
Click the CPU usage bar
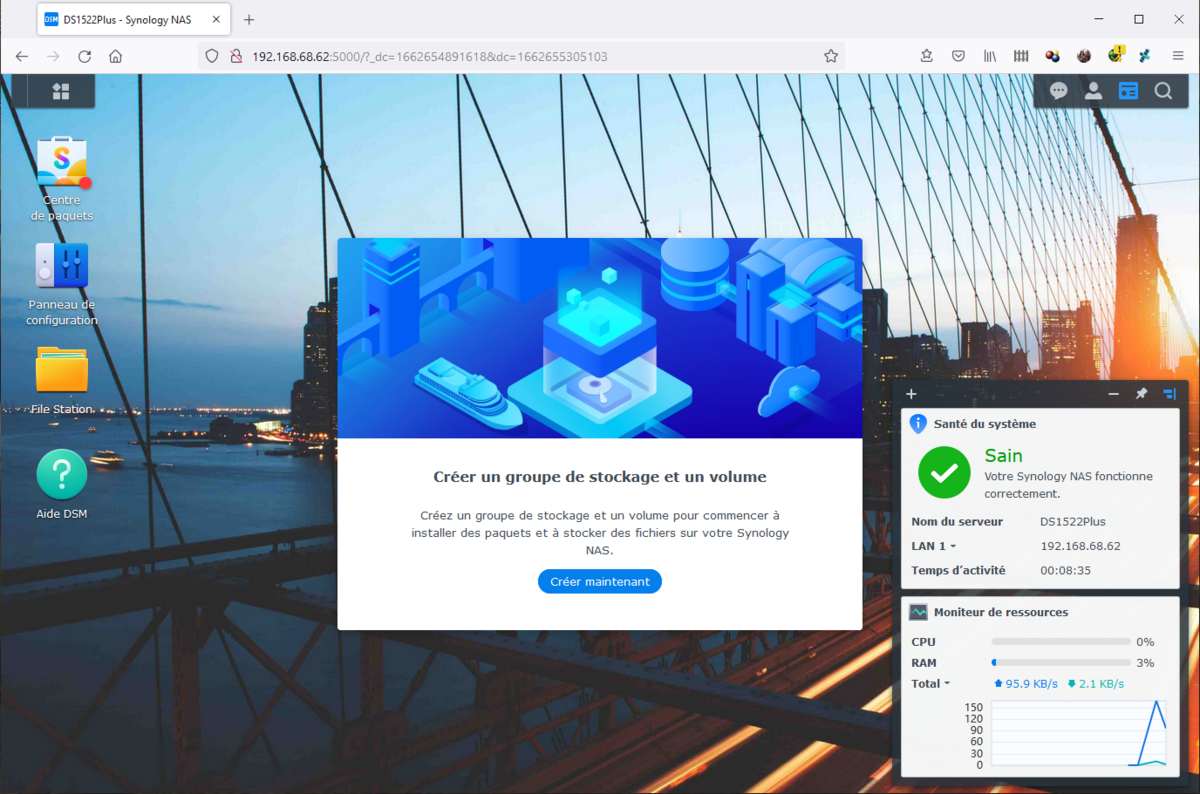(1061, 642)
